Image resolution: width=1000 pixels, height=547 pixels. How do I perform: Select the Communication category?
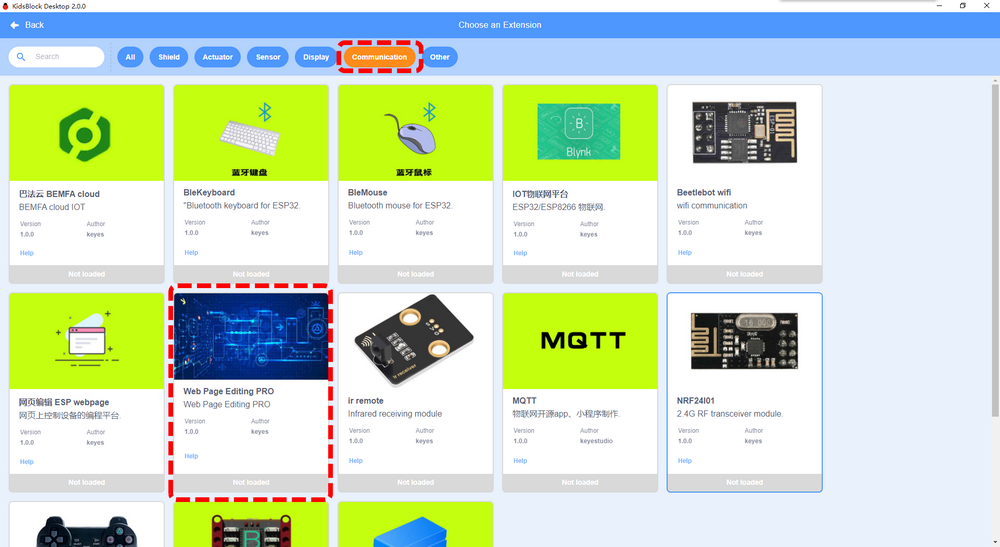[x=379, y=57]
